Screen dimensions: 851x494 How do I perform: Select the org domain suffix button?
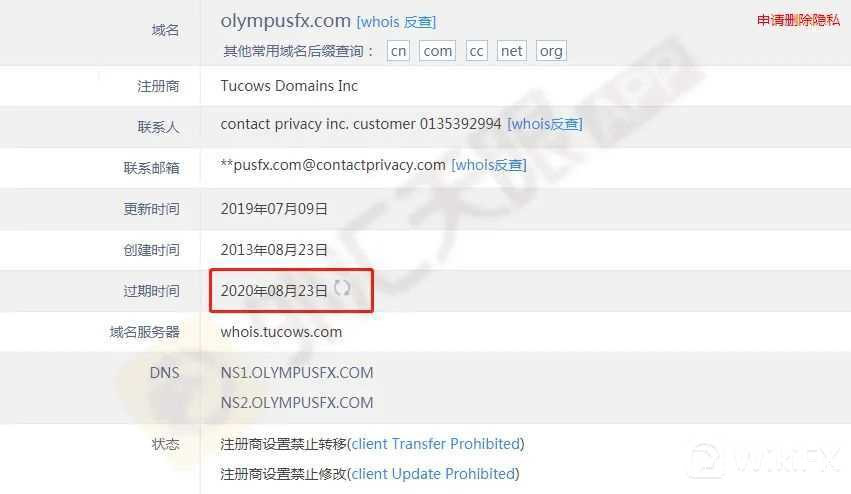point(551,51)
